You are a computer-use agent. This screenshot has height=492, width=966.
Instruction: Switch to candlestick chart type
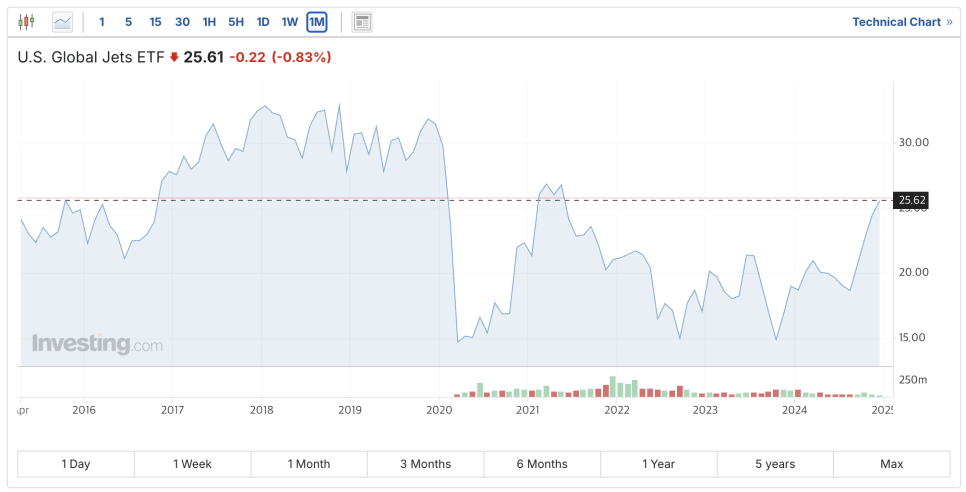tap(26, 22)
